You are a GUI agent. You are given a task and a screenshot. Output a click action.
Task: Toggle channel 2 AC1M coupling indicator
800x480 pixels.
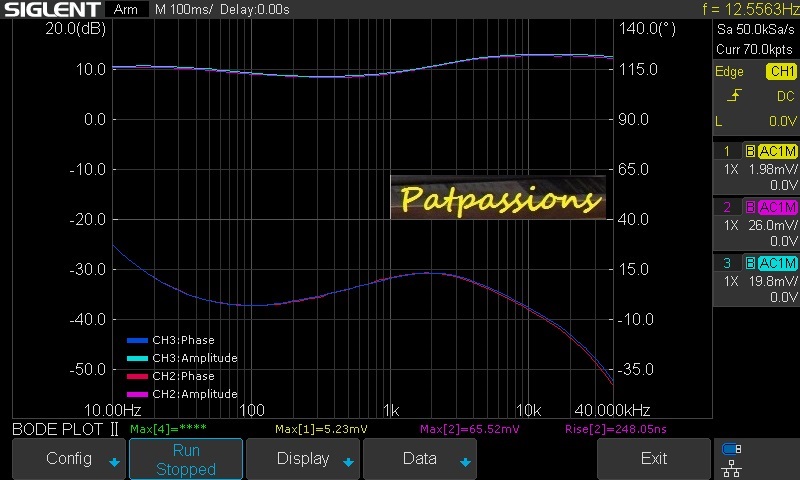[777, 207]
